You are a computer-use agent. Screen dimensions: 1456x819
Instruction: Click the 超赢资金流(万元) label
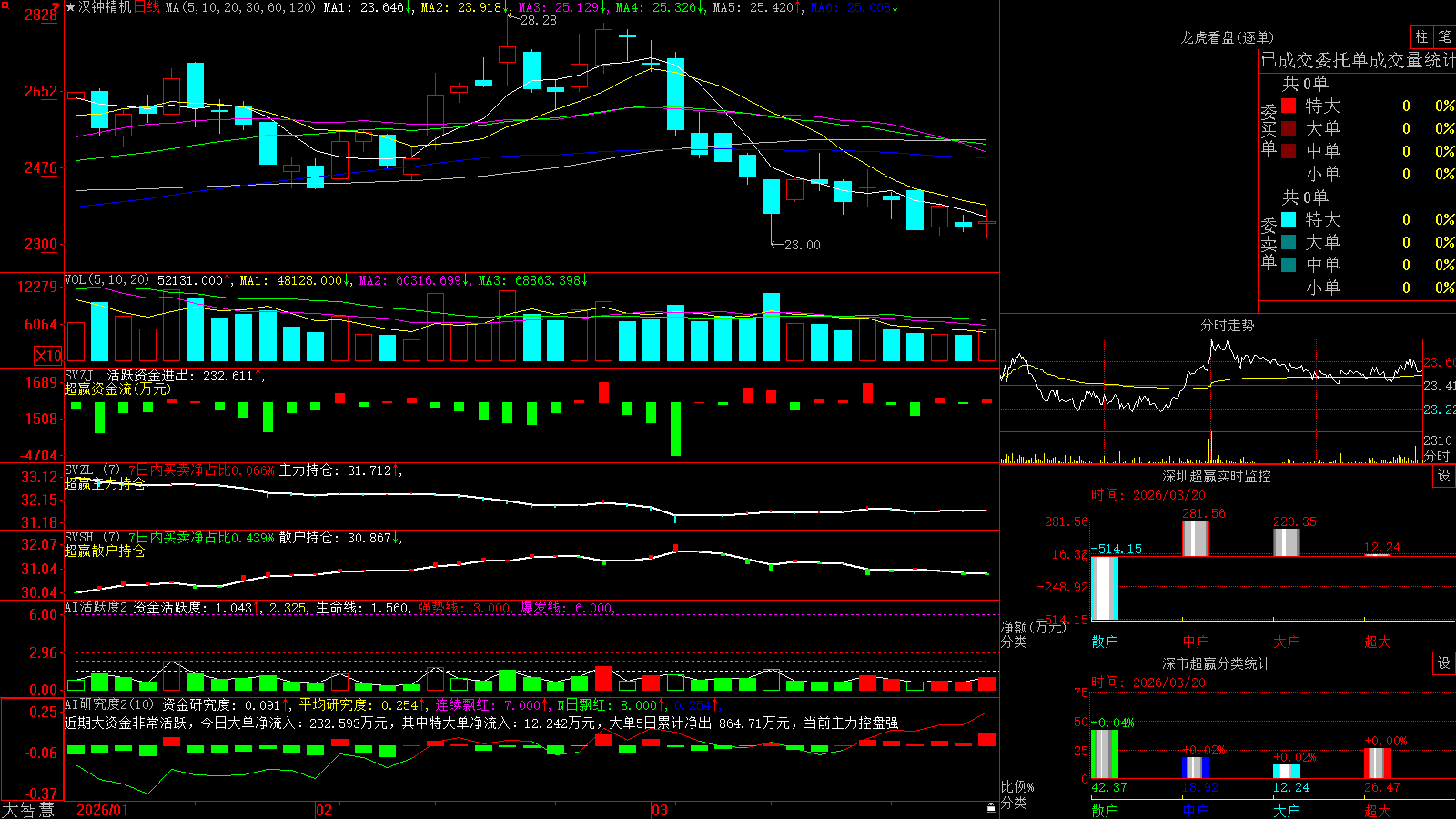(117, 389)
